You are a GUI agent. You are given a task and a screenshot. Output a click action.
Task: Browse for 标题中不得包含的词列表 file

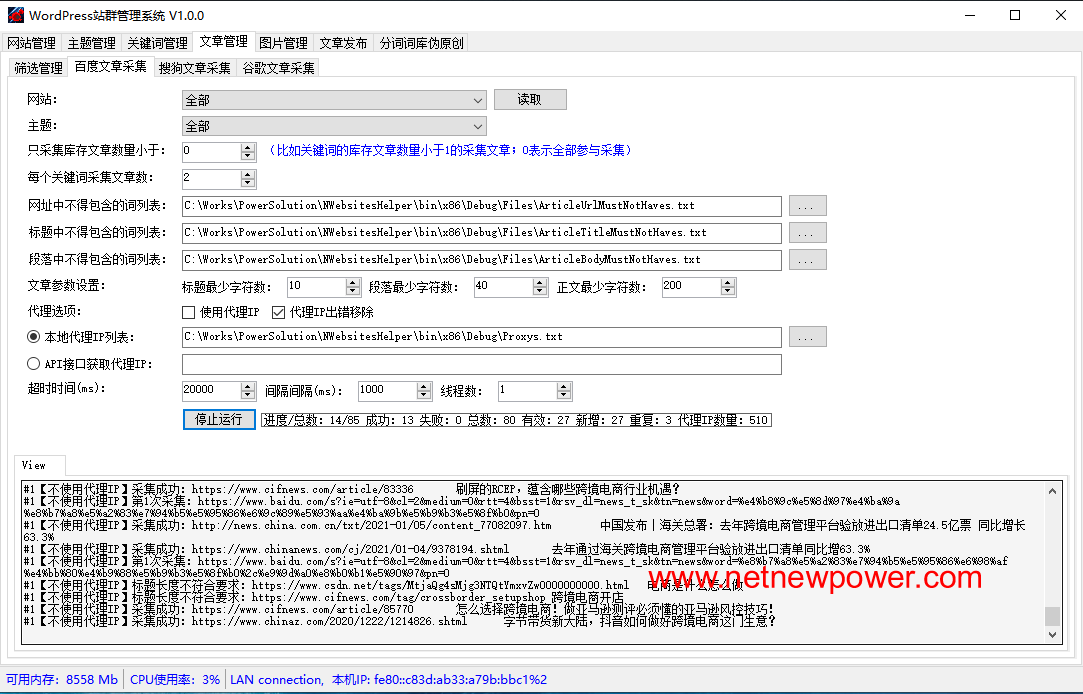(x=807, y=233)
